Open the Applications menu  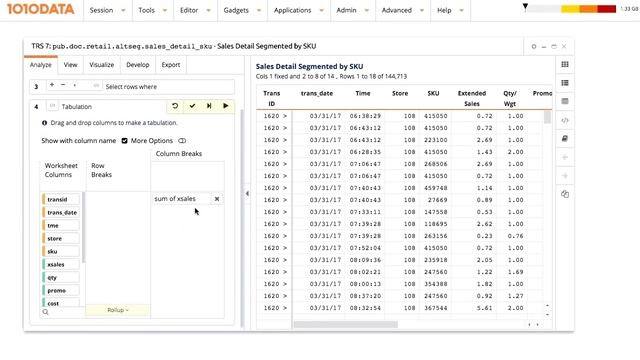click(299, 10)
